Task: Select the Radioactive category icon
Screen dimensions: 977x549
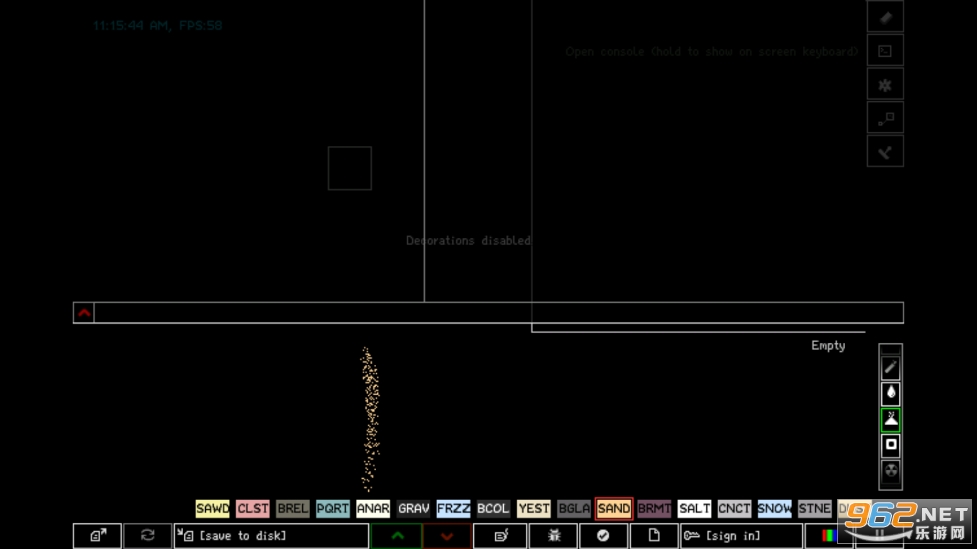Action: [890, 471]
